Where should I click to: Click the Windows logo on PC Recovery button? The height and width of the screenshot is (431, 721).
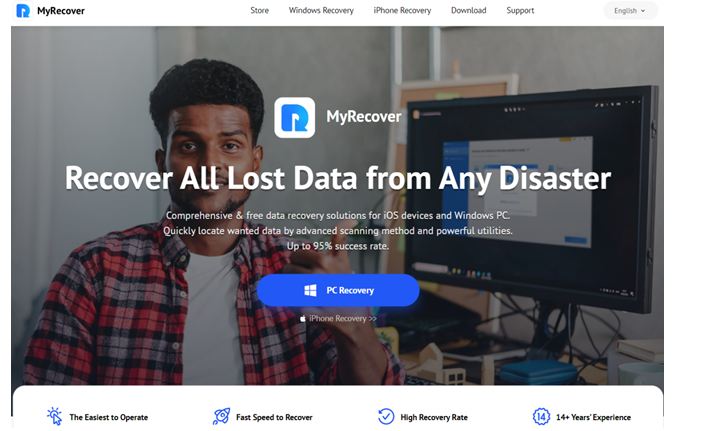click(310, 290)
